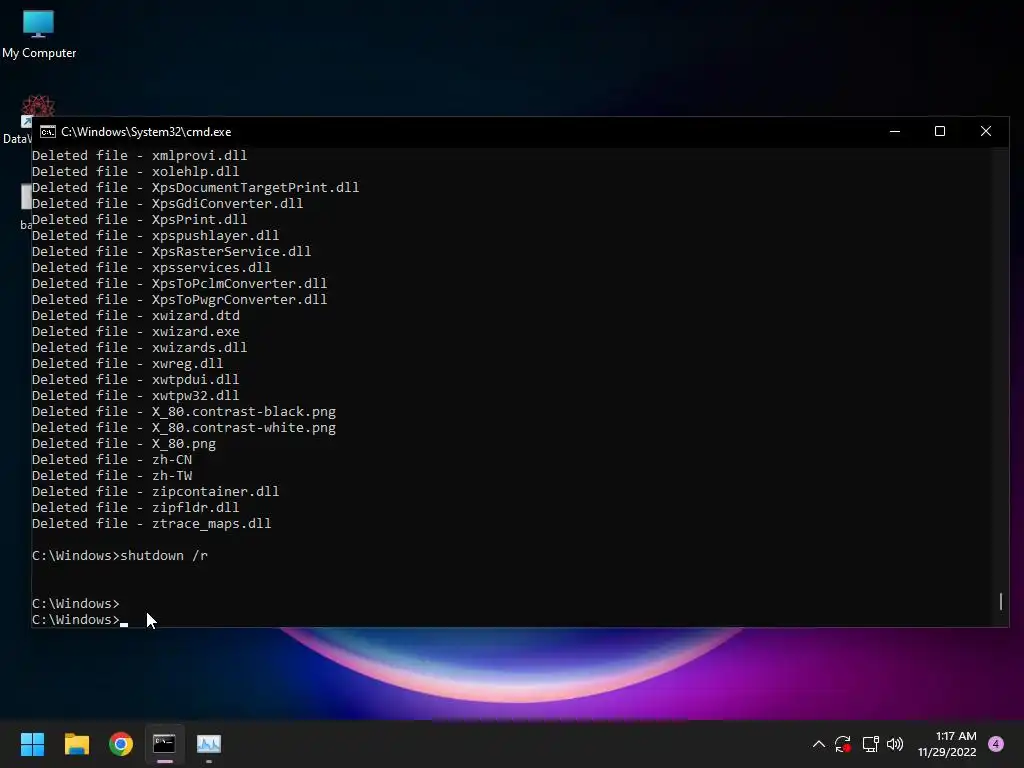Screen dimensions: 1024x768
Task: Open the volume control tray icon
Action: pyautogui.click(x=895, y=744)
